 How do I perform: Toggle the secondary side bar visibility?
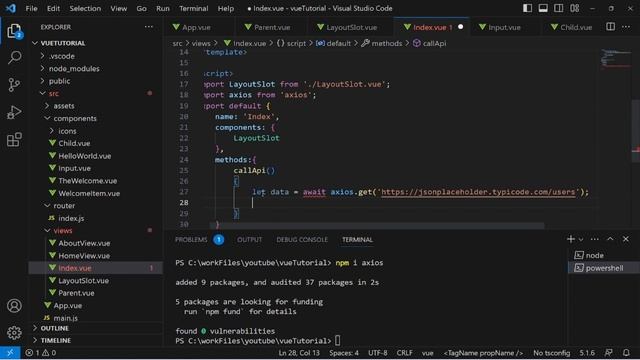pyautogui.click(x=558, y=8)
